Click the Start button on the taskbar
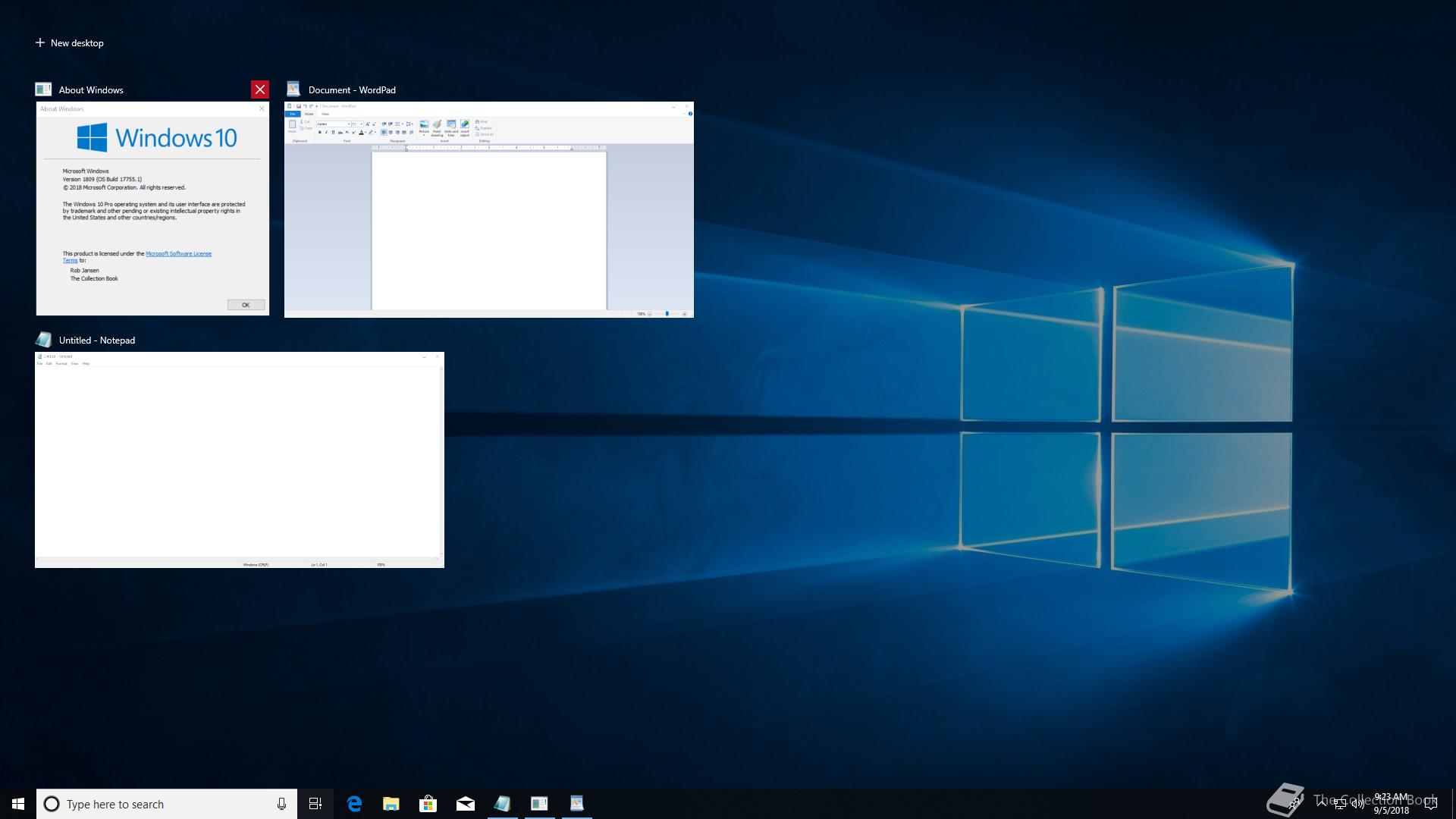Image resolution: width=1456 pixels, height=819 pixels. (x=18, y=804)
